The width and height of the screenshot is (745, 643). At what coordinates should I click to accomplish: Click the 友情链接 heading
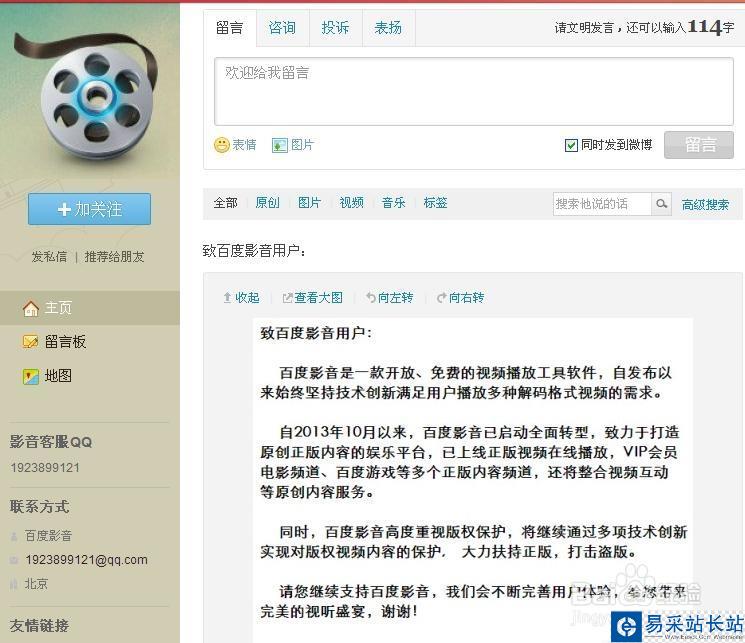pyautogui.click(x=39, y=626)
